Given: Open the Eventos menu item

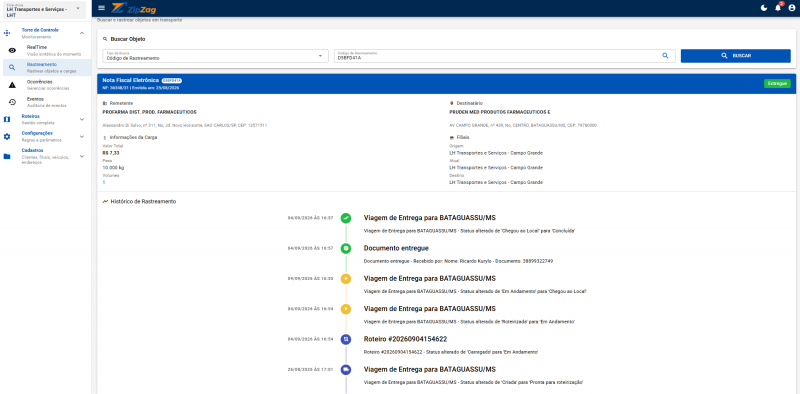Looking at the screenshot, I should (47, 102).
